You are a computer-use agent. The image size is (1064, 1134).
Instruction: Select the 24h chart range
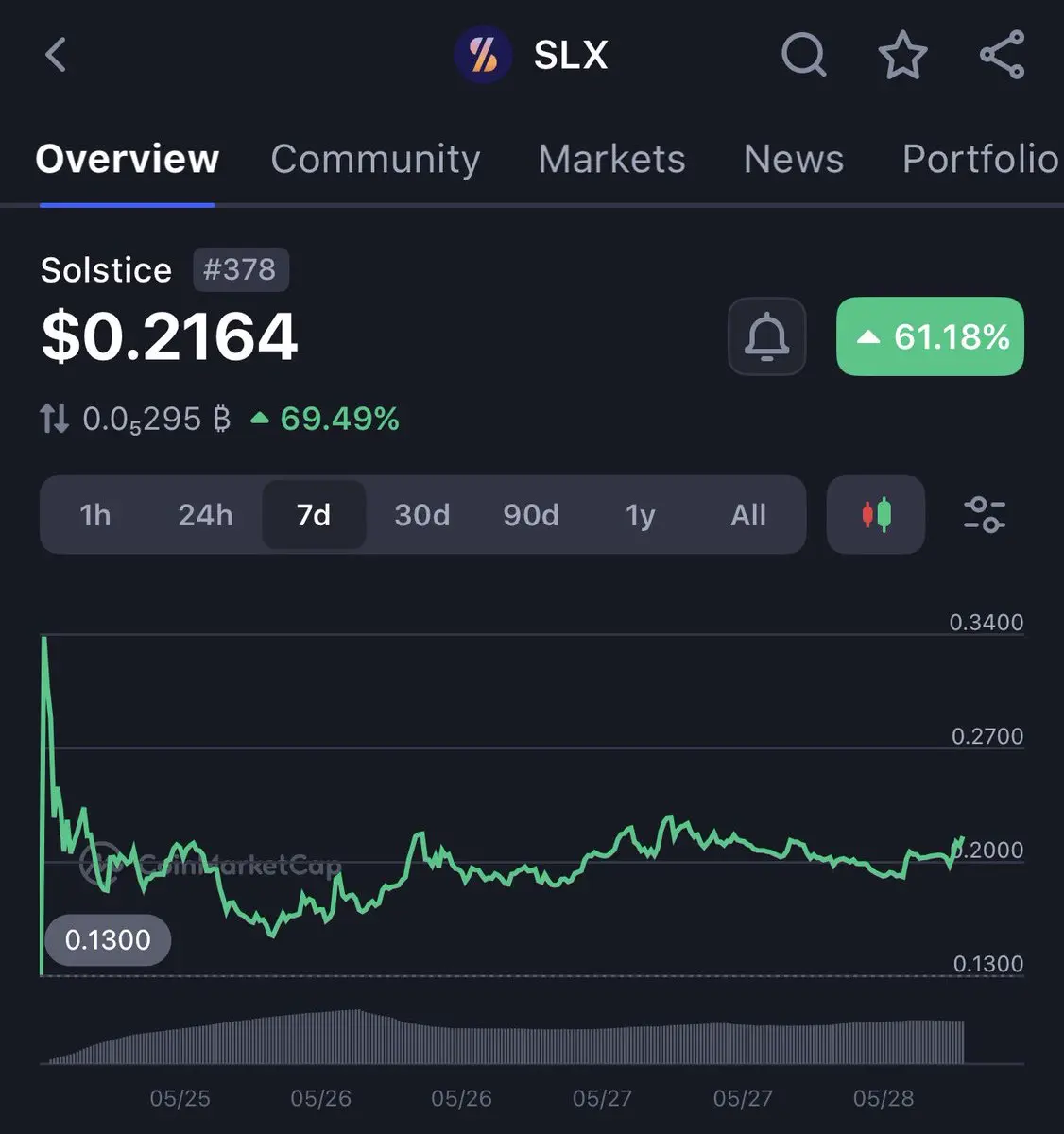click(205, 515)
